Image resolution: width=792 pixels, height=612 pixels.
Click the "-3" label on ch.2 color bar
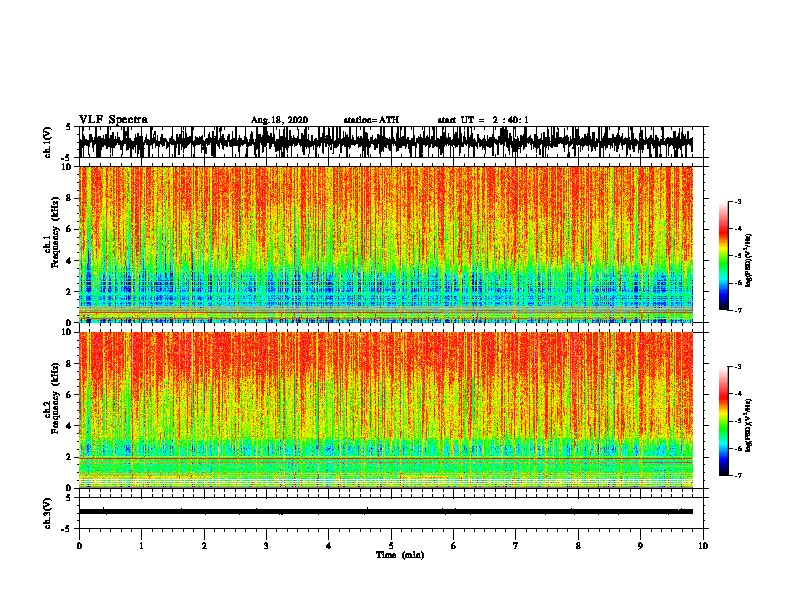pyautogui.click(x=737, y=367)
